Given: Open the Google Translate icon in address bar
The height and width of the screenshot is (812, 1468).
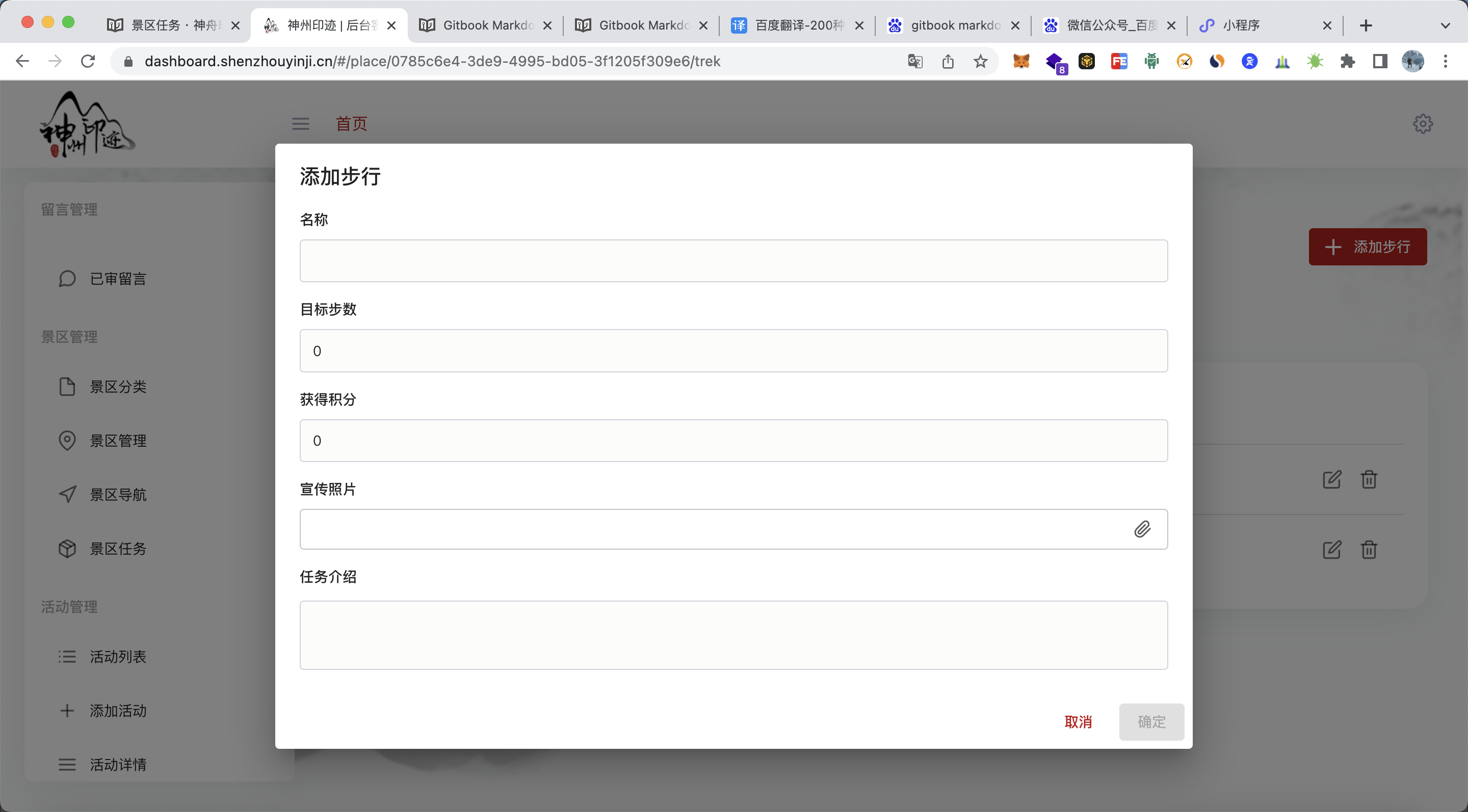Looking at the screenshot, I should pos(914,61).
